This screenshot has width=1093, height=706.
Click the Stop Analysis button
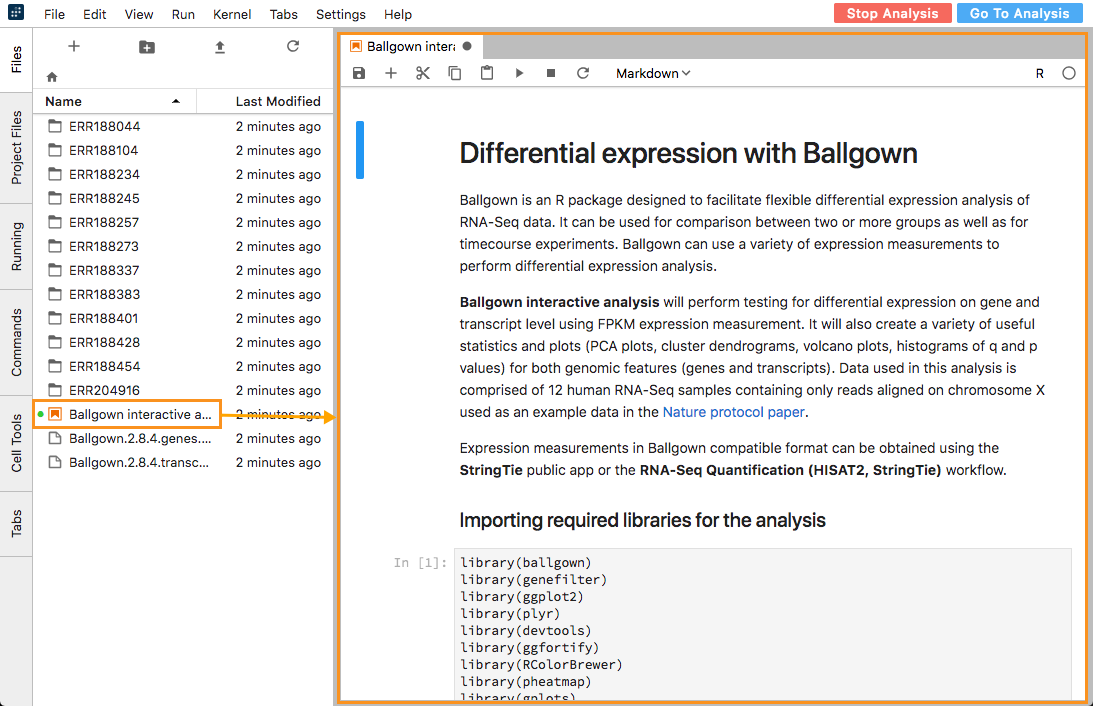coord(892,13)
